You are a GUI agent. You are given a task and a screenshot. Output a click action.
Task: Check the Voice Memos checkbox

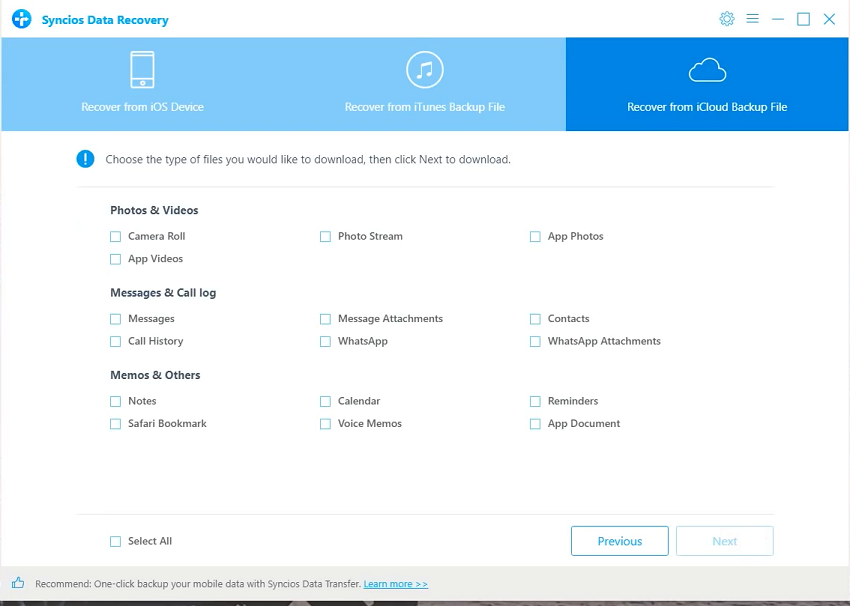[x=325, y=424]
